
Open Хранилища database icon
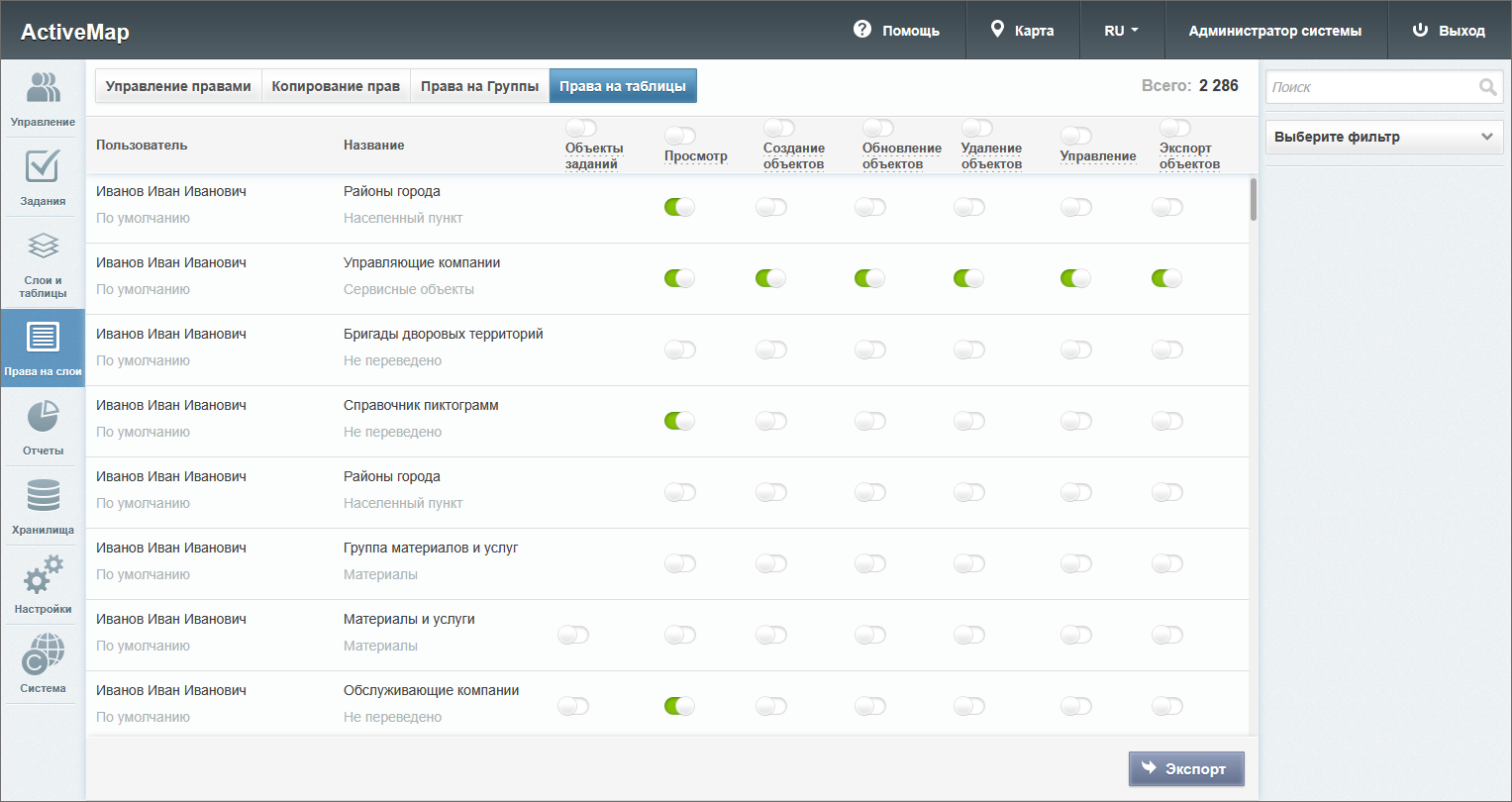[43, 496]
